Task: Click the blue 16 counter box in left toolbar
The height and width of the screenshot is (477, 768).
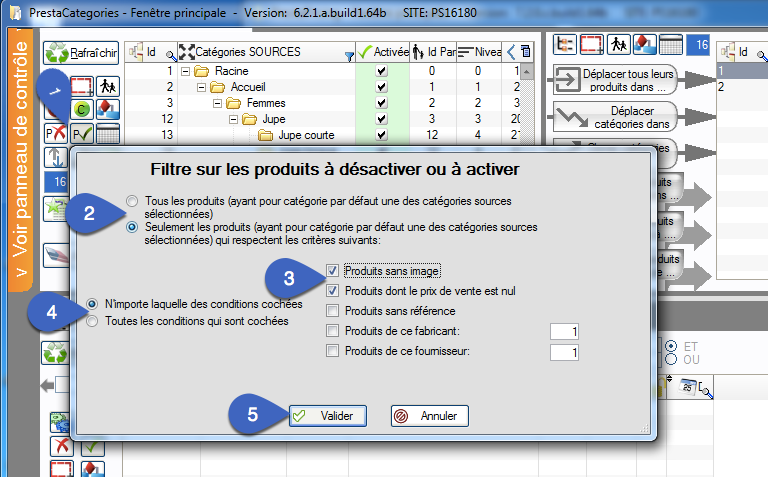Action: click(x=59, y=182)
